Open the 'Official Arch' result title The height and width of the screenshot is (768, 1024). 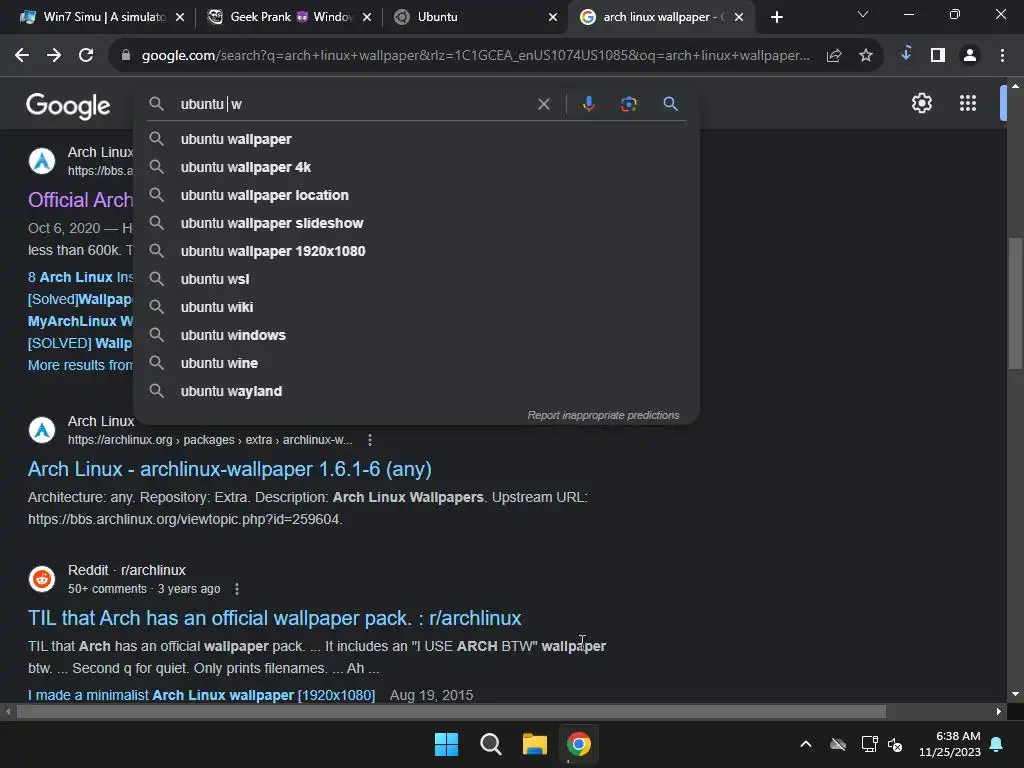pyautogui.click(x=80, y=200)
